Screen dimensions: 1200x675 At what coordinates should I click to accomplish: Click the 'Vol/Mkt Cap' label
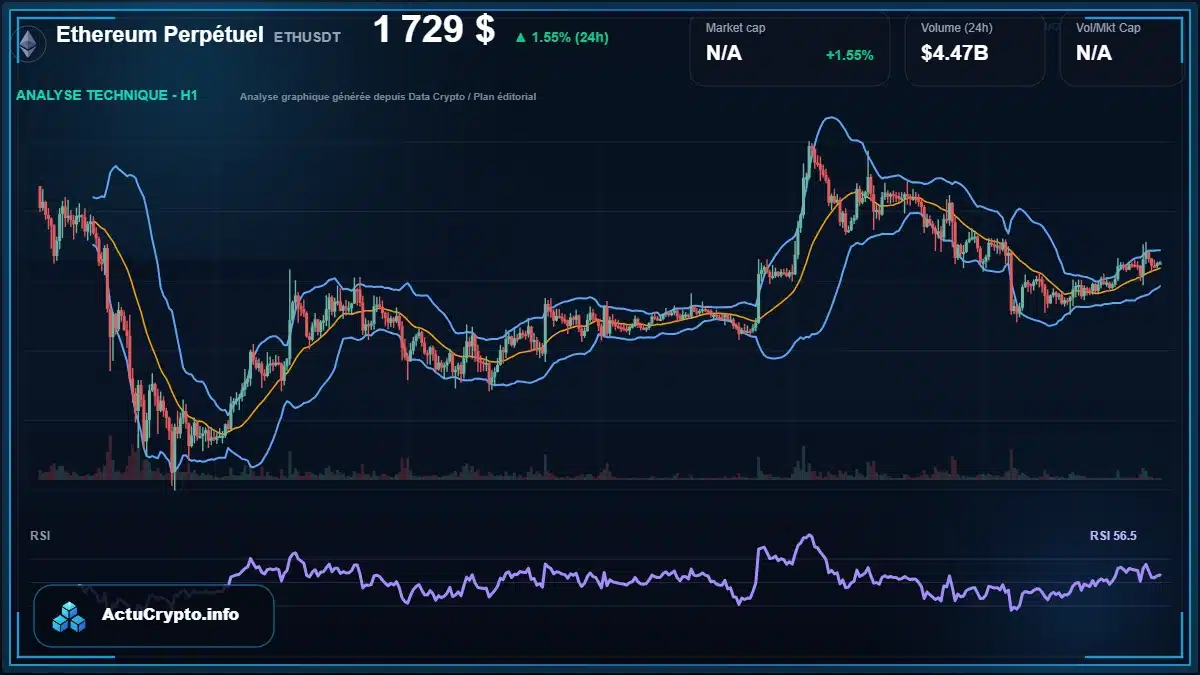(x=1108, y=28)
